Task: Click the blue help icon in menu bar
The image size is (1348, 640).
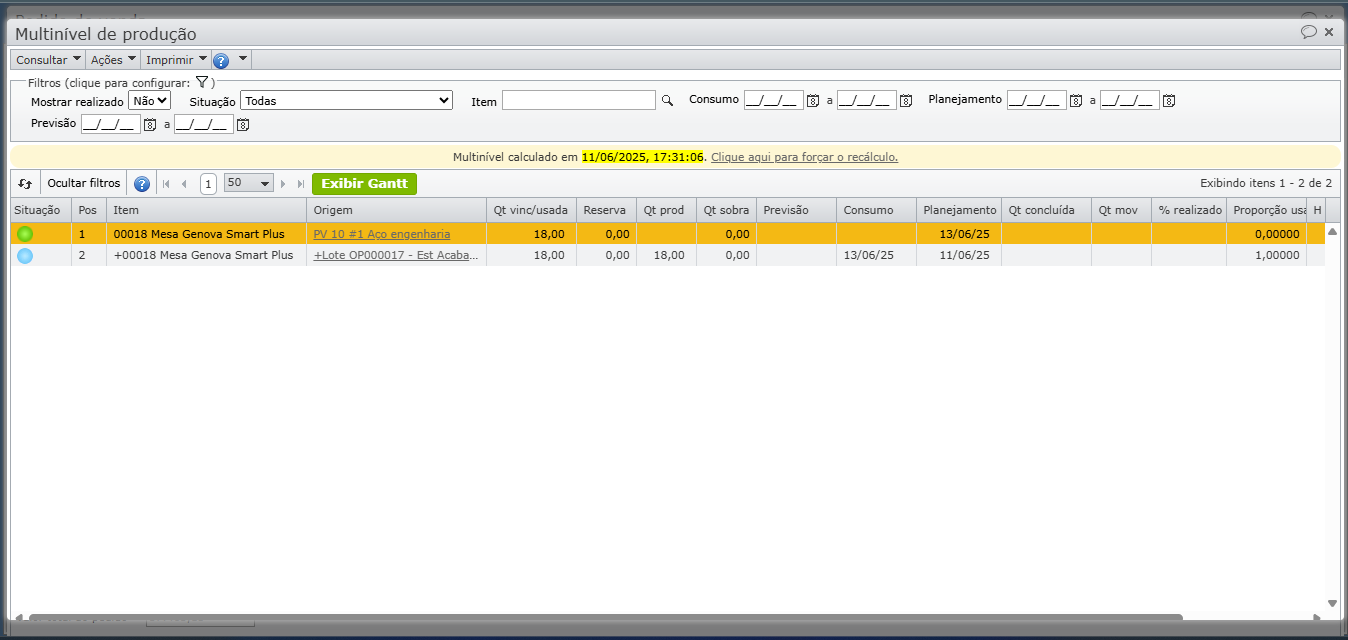Action: 222,60
